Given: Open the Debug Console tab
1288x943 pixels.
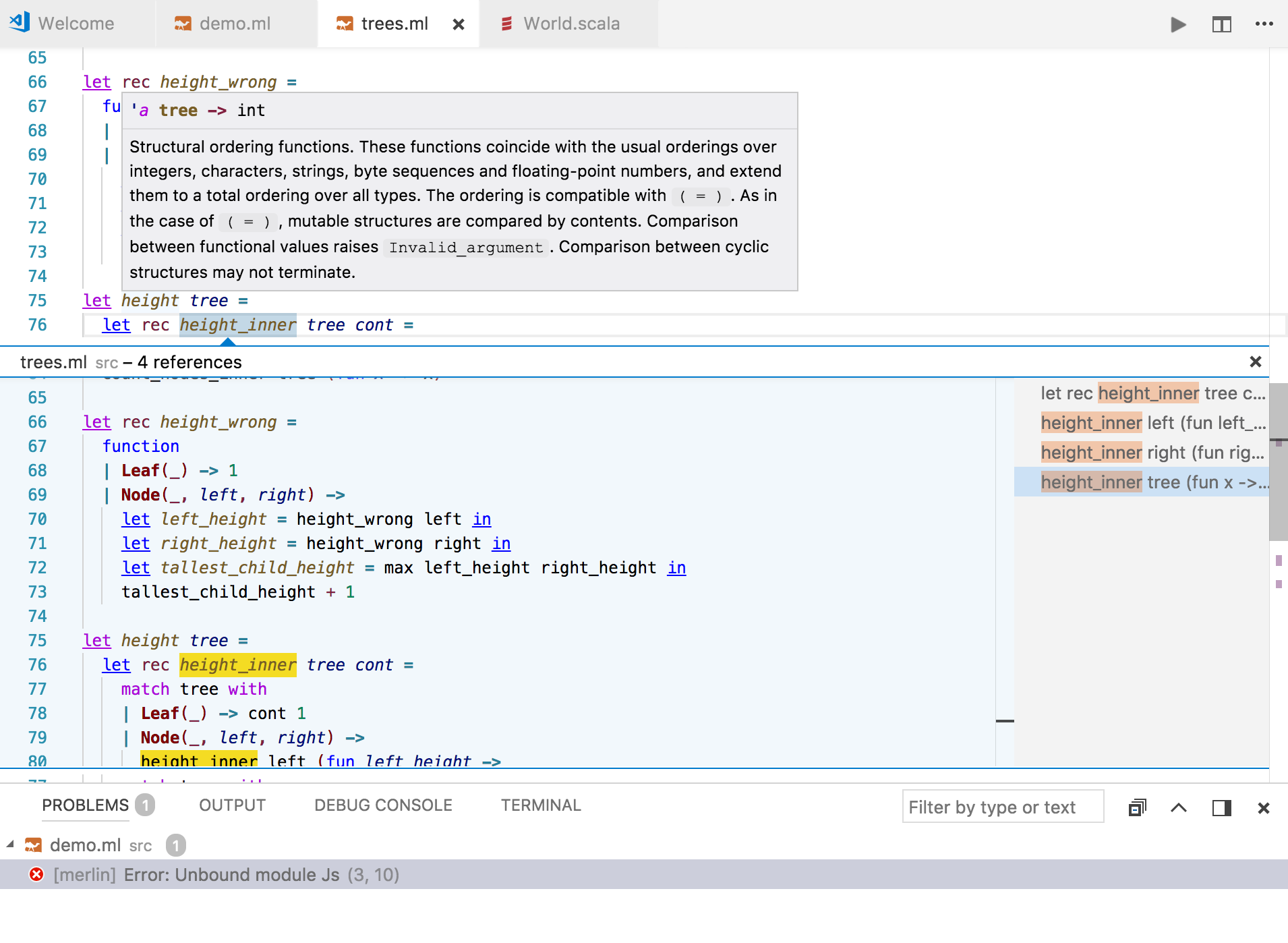Looking at the screenshot, I should pyautogui.click(x=382, y=805).
